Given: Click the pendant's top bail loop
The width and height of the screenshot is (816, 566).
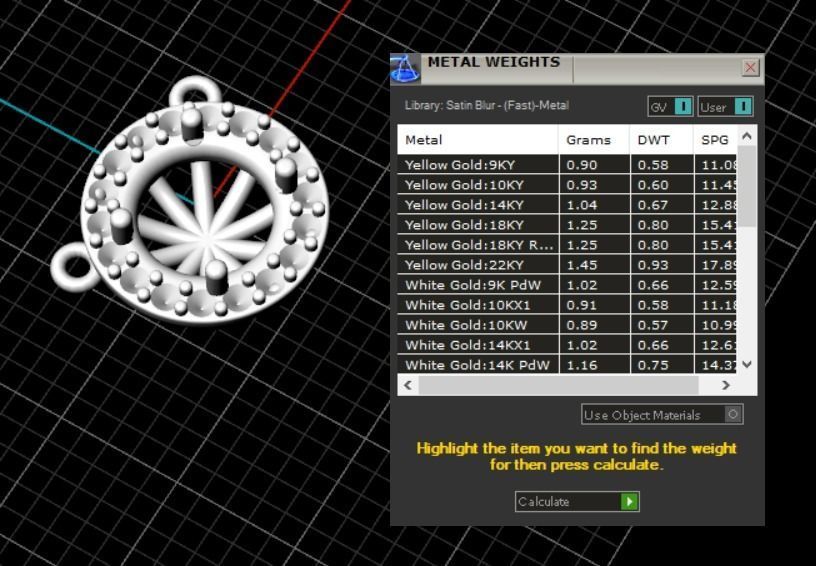Looking at the screenshot, I should (x=196, y=89).
